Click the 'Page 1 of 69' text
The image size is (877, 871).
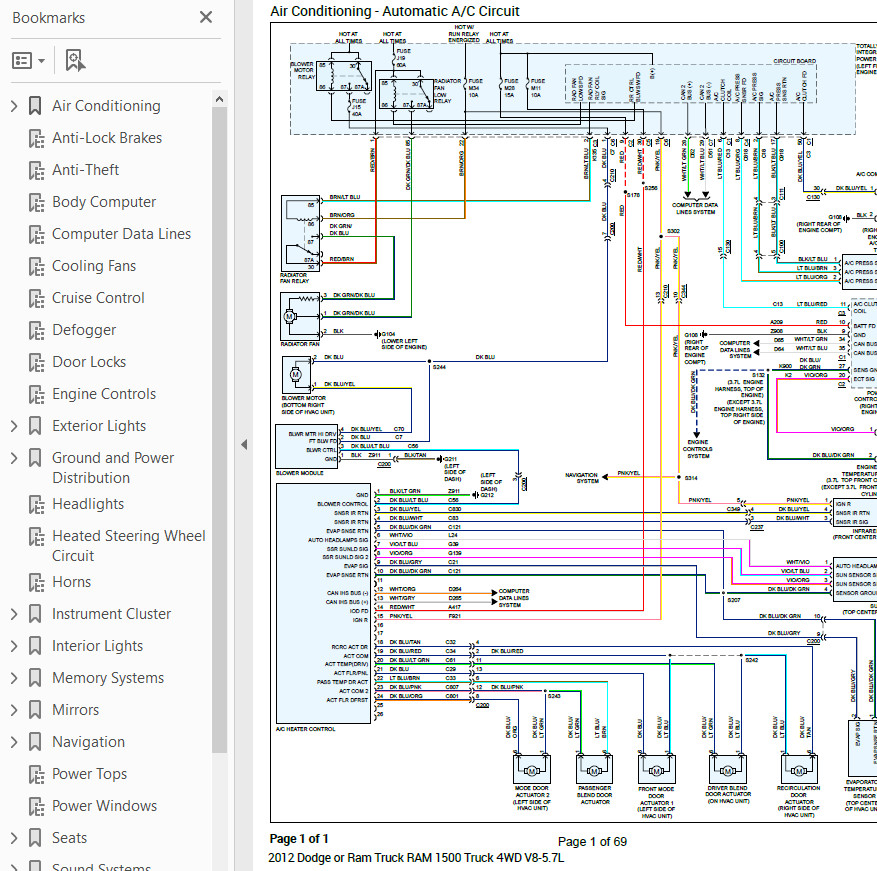click(x=592, y=842)
